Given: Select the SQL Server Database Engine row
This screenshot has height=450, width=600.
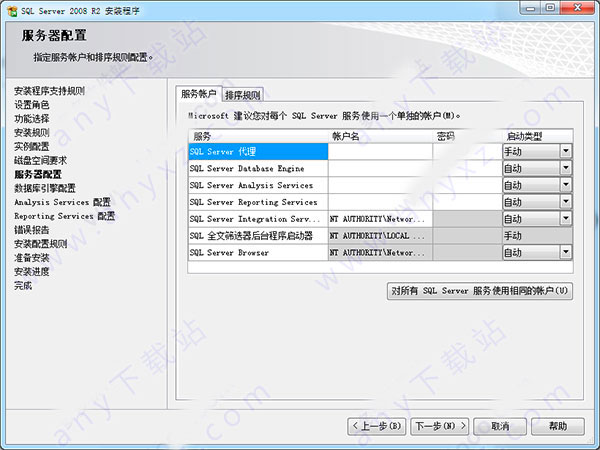Looking at the screenshot, I should (x=258, y=168).
